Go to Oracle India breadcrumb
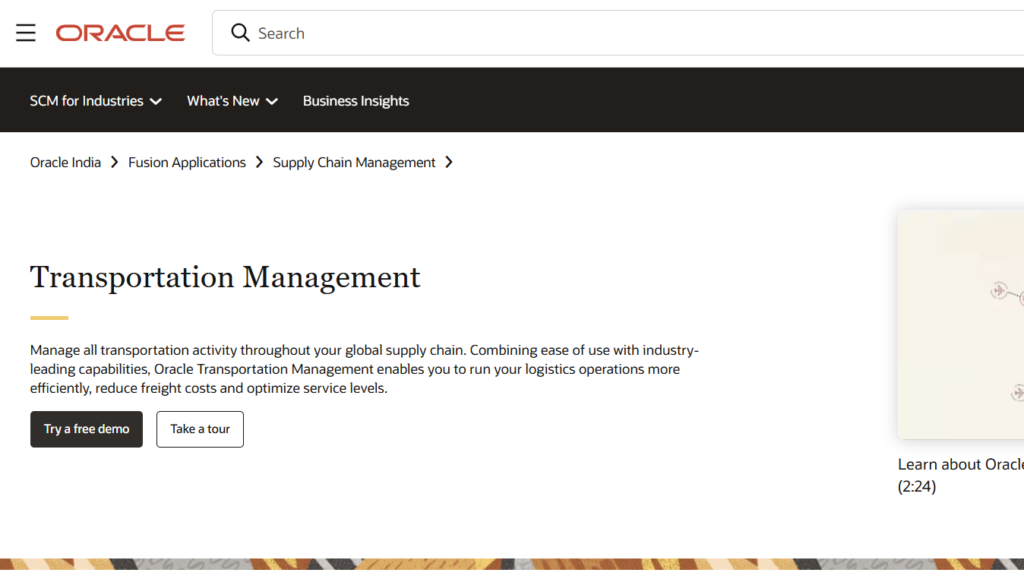 point(65,162)
